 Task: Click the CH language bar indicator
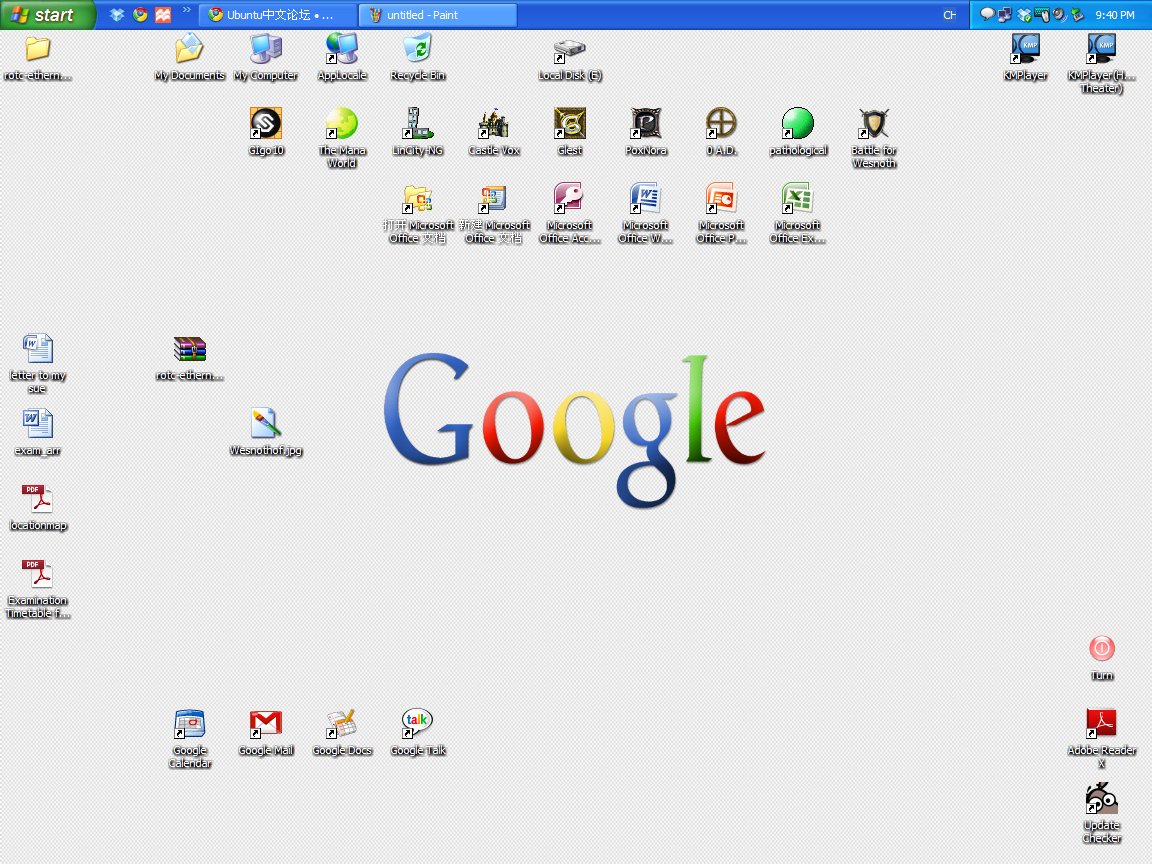[x=949, y=15]
